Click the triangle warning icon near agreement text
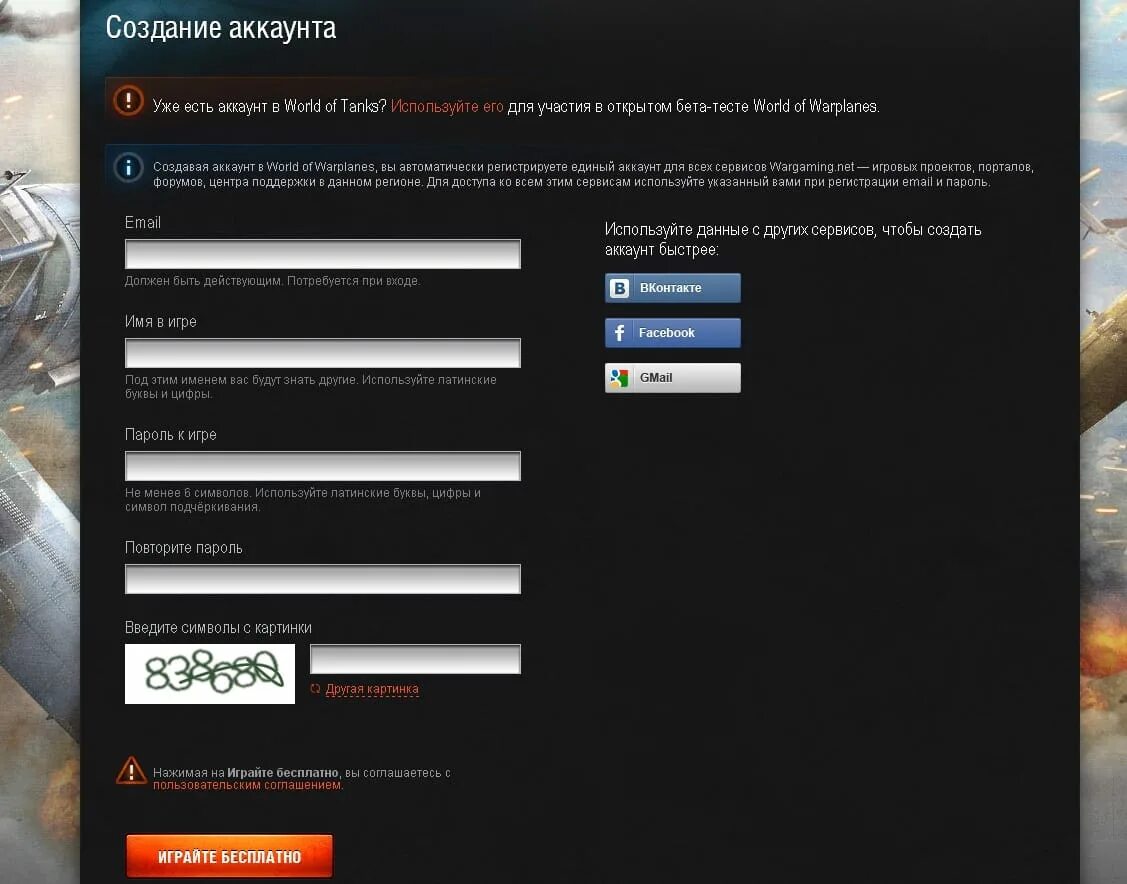The height and width of the screenshot is (884, 1127). [131, 771]
